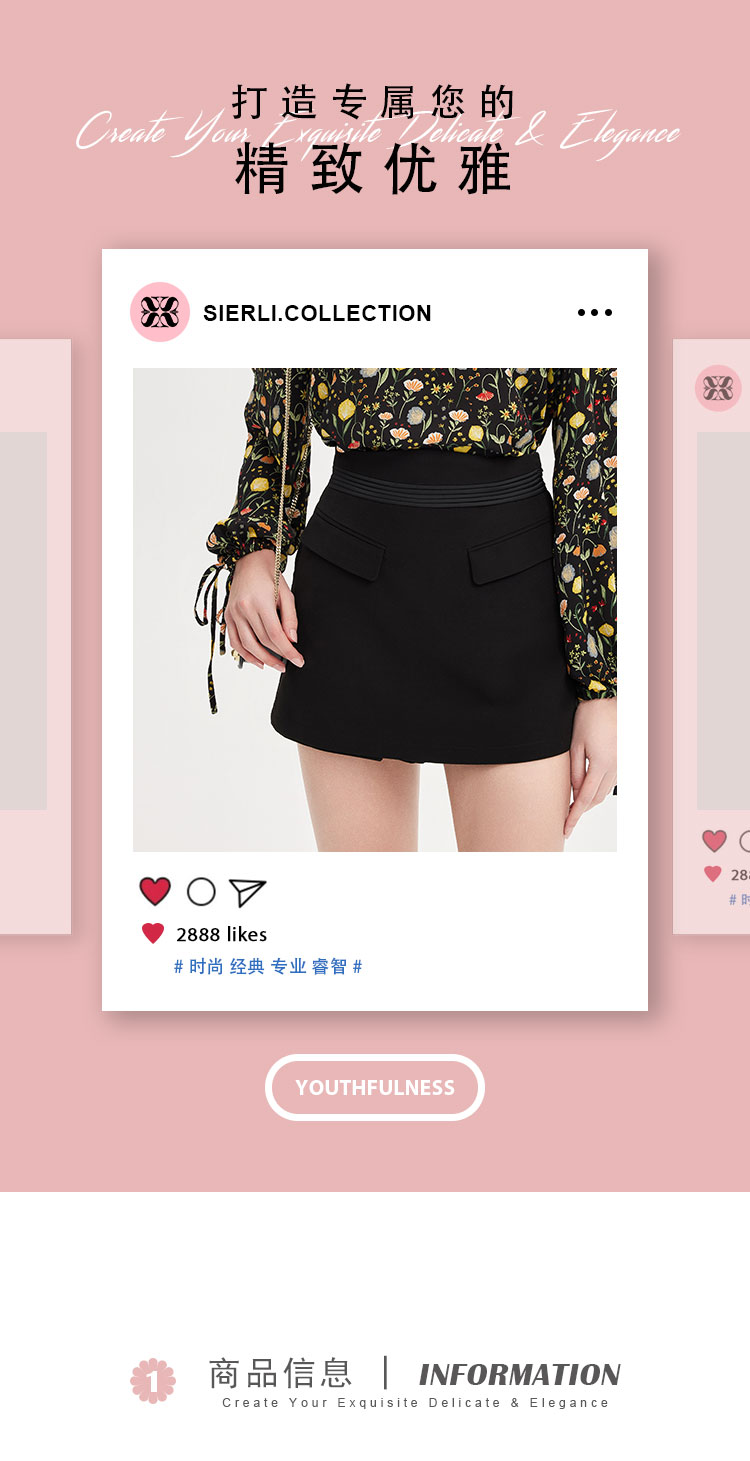Click the circle comment icon

[201, 892]
